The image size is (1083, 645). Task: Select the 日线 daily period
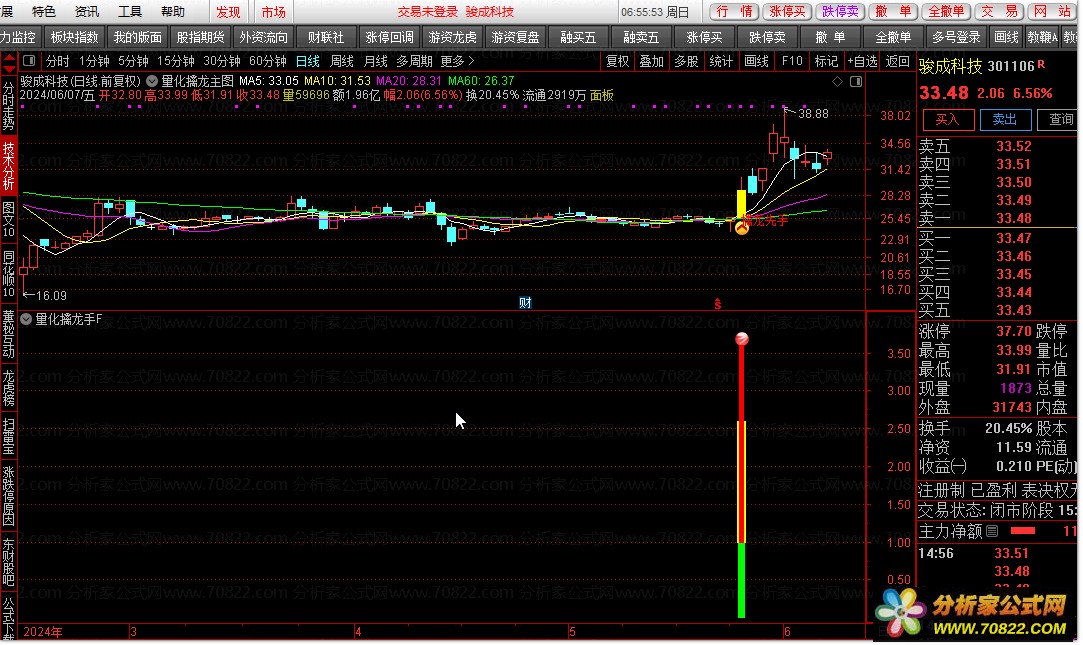[x=307, y=61]
